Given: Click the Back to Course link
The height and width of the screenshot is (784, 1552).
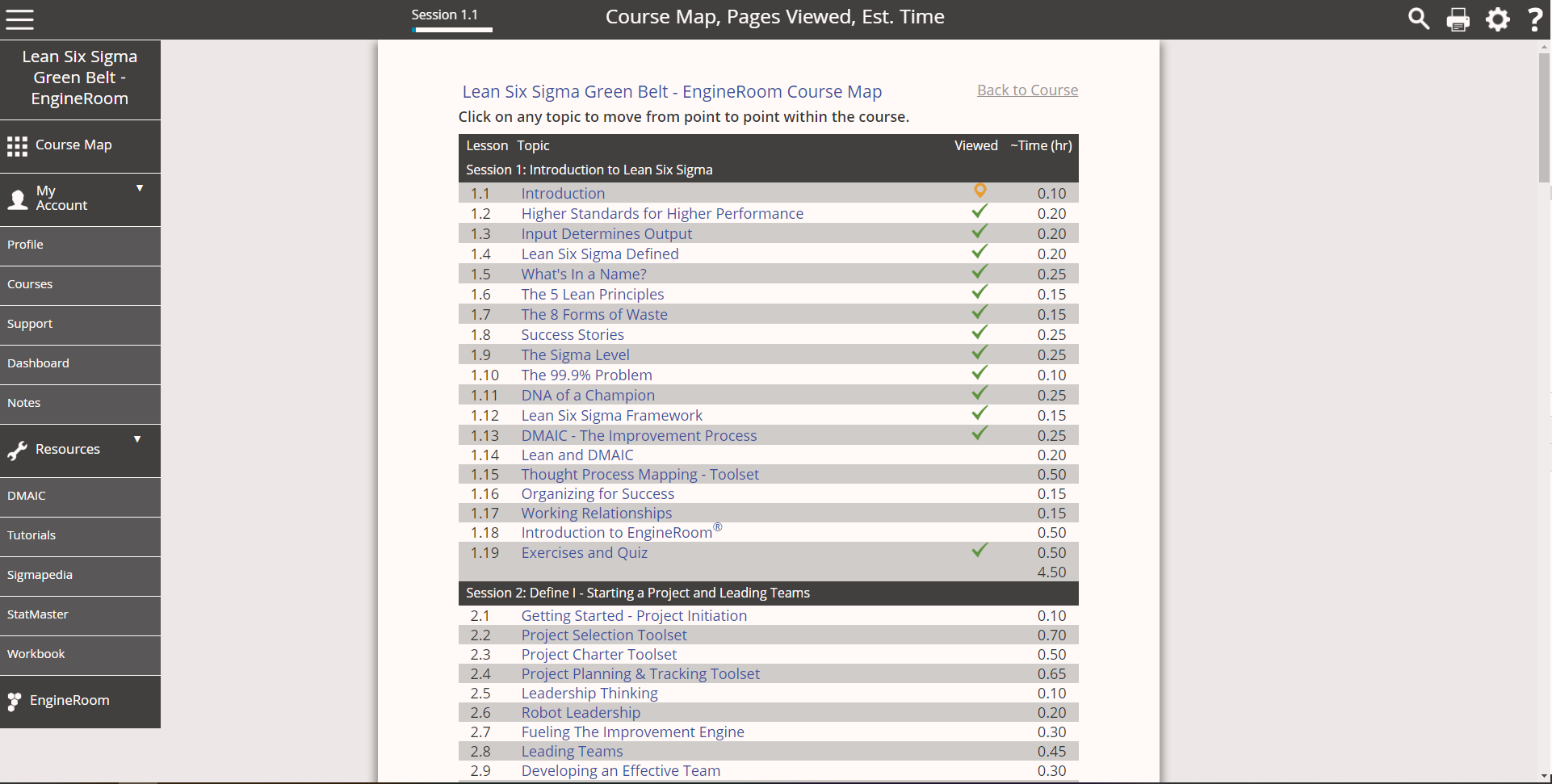Looking at the screenshot, I should 1027,90.
